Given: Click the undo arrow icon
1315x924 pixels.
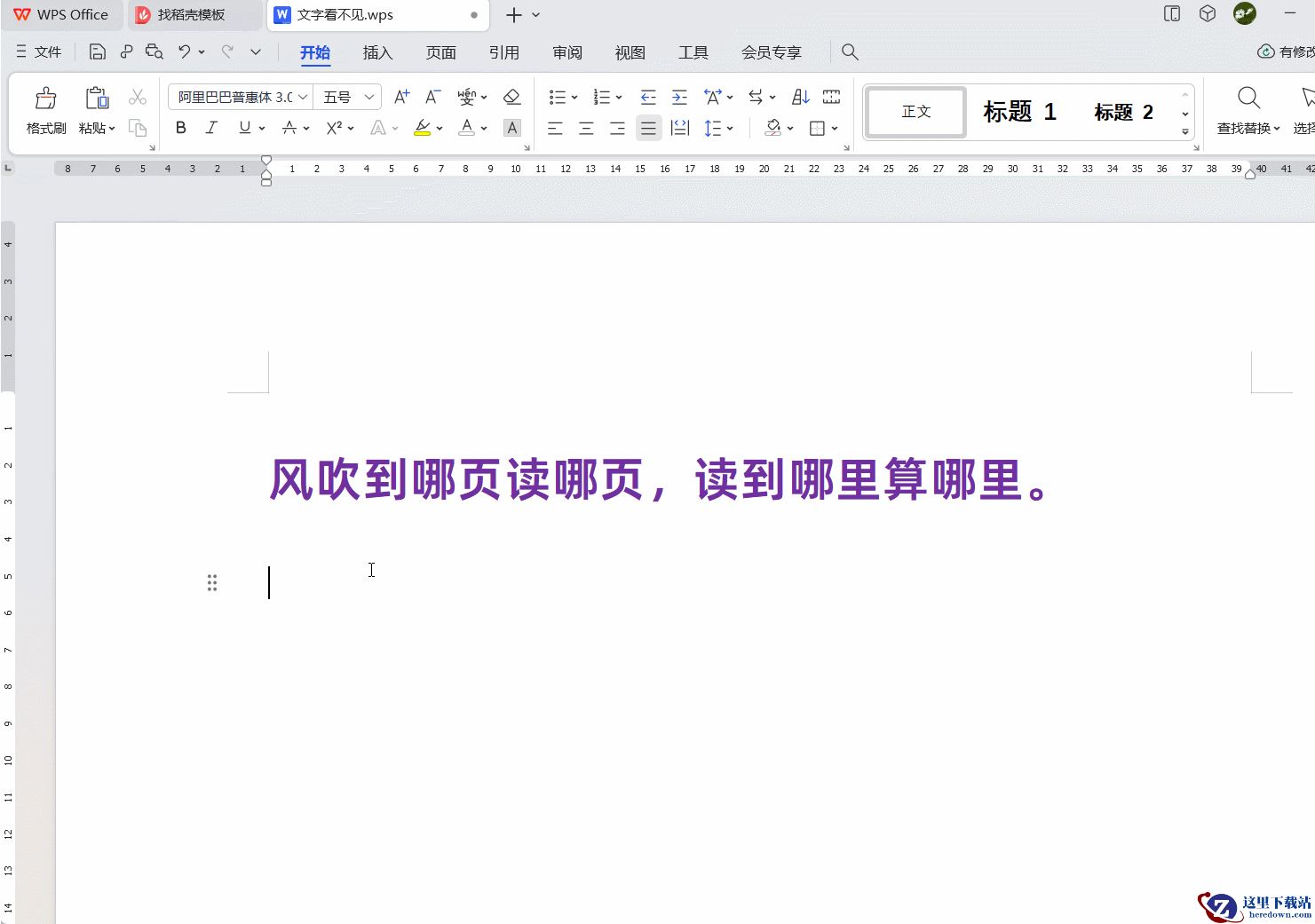Looking at the screenshot, I should (184, 52).
